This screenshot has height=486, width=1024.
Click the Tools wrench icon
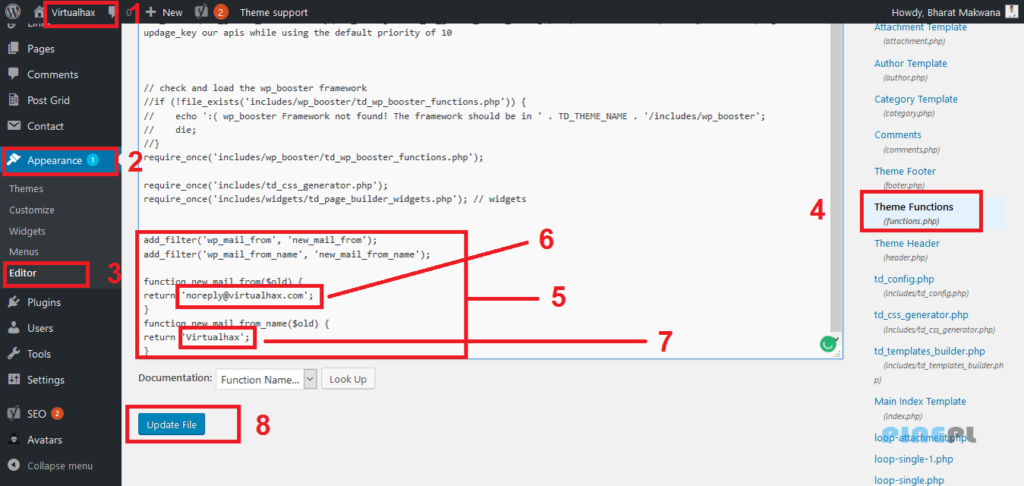point(14,353)
